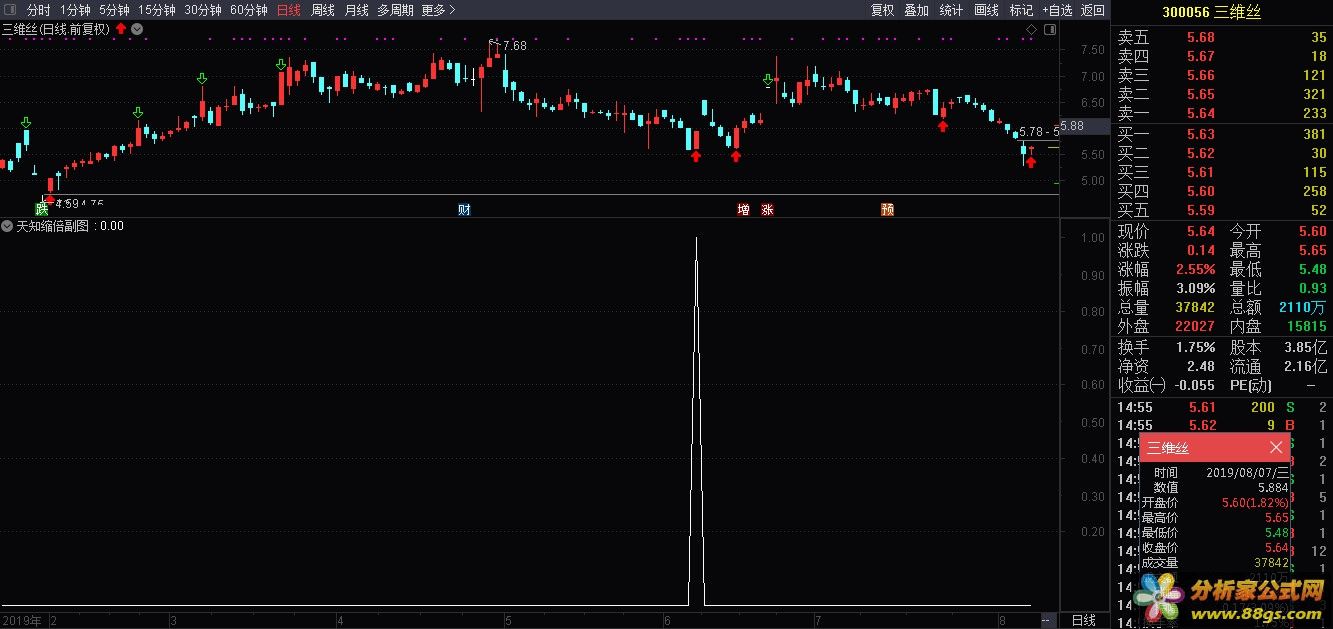Click the 最高价 5.65 popup row

click(x=1215, y=518)
